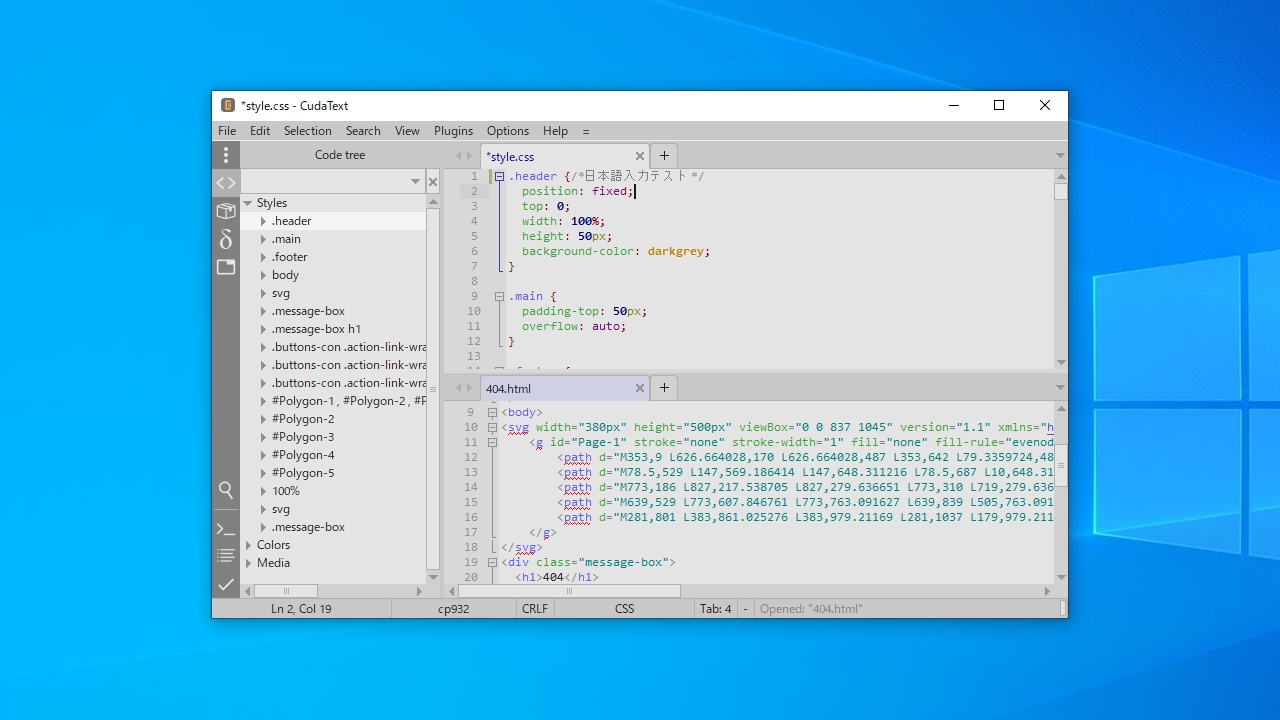The image size is (1280, 720).
Task: Change encoding cp932 in status bar
Action: coord(454,609)
